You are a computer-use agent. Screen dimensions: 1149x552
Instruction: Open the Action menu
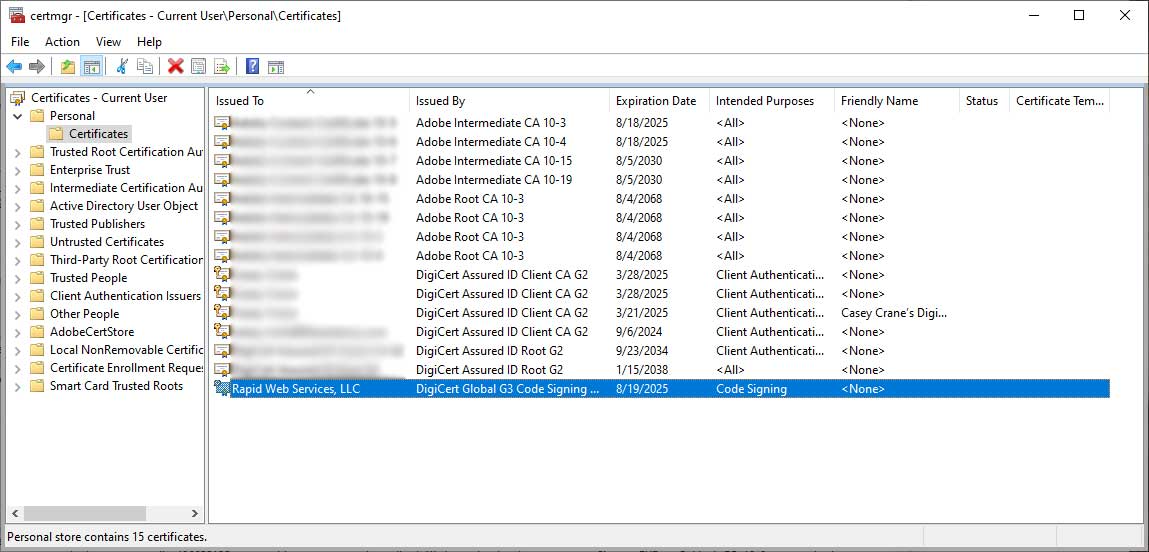(x=62, y=42)
